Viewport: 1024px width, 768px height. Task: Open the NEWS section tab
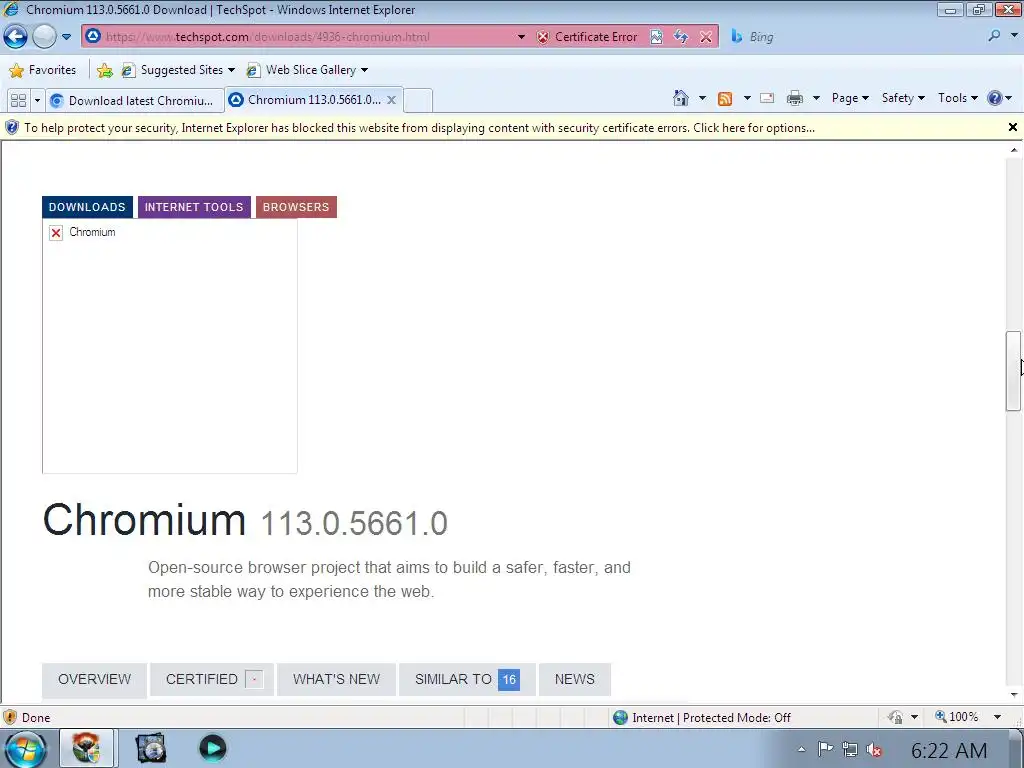pos(575,680)
